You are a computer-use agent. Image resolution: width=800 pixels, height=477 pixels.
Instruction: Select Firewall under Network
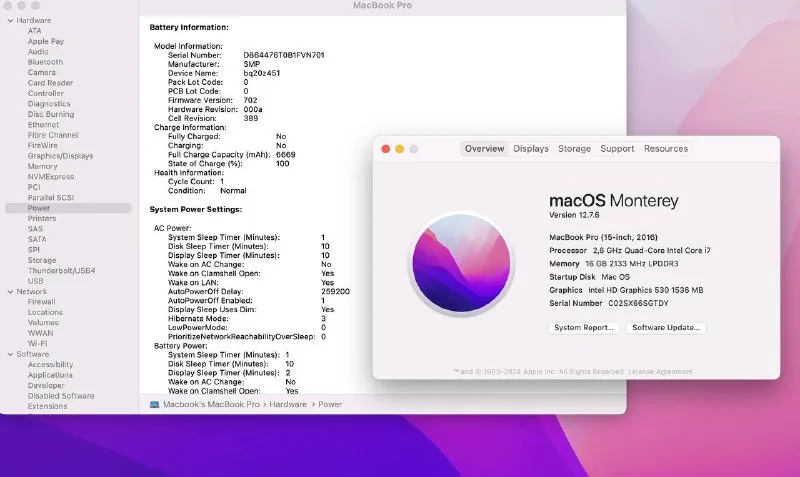click(41, 302)
